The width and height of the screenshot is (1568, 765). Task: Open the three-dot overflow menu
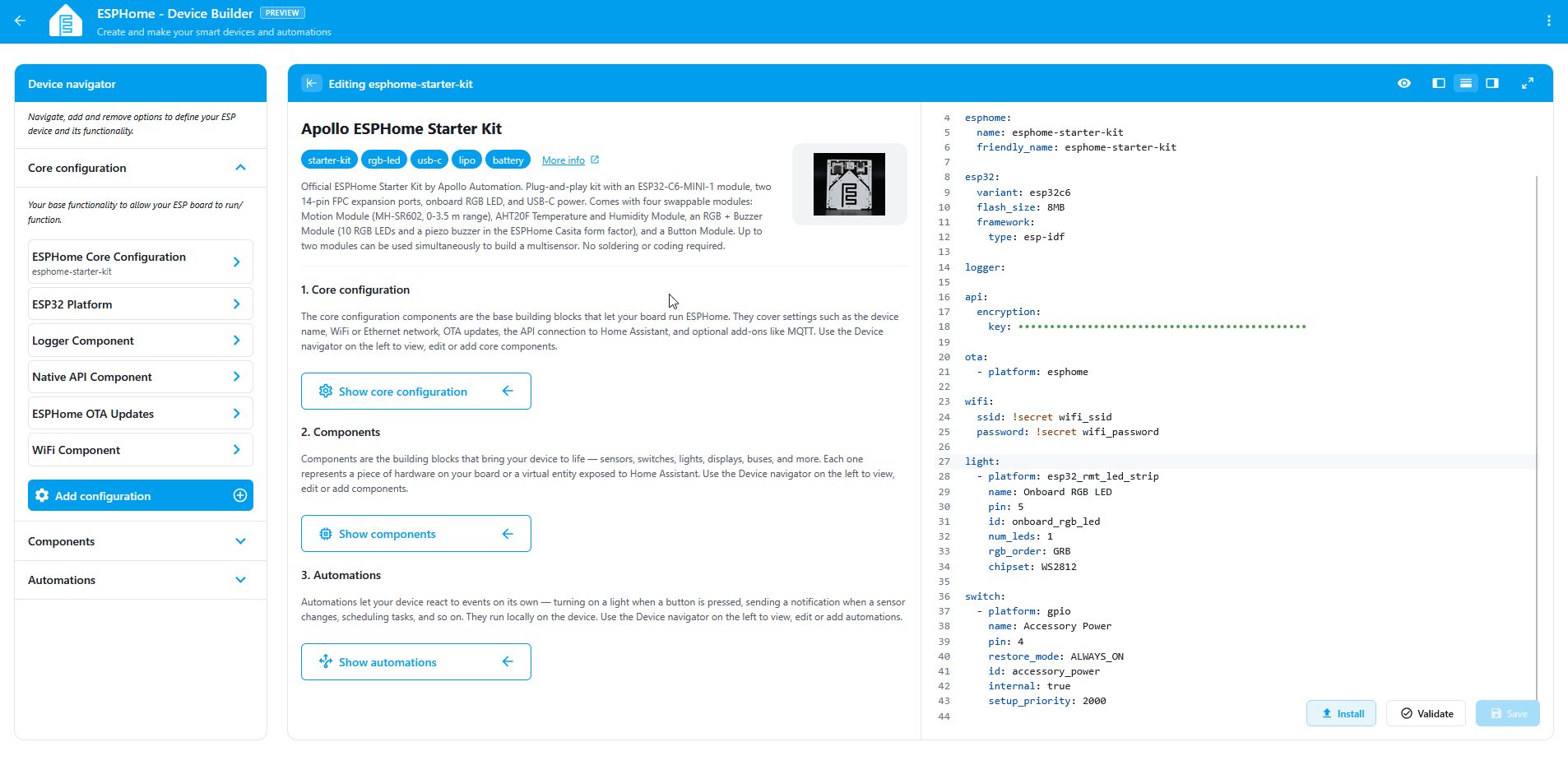[x=1548, y=21]
